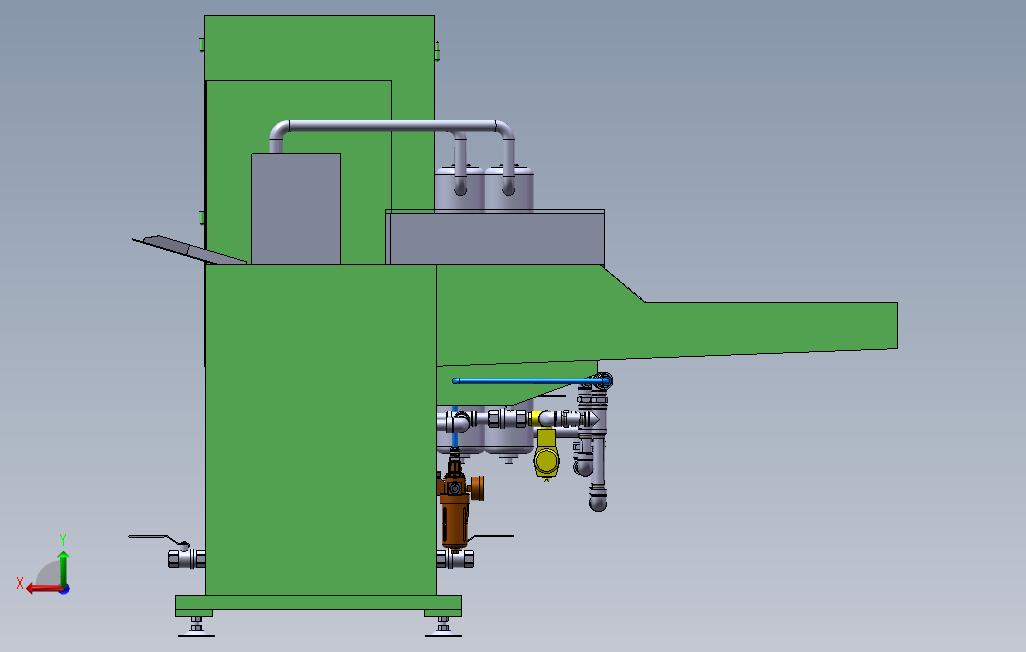Viewport: 1026px width, 652px height.
Task: Select the yellow valve under the piping
Action: point(546,454)
